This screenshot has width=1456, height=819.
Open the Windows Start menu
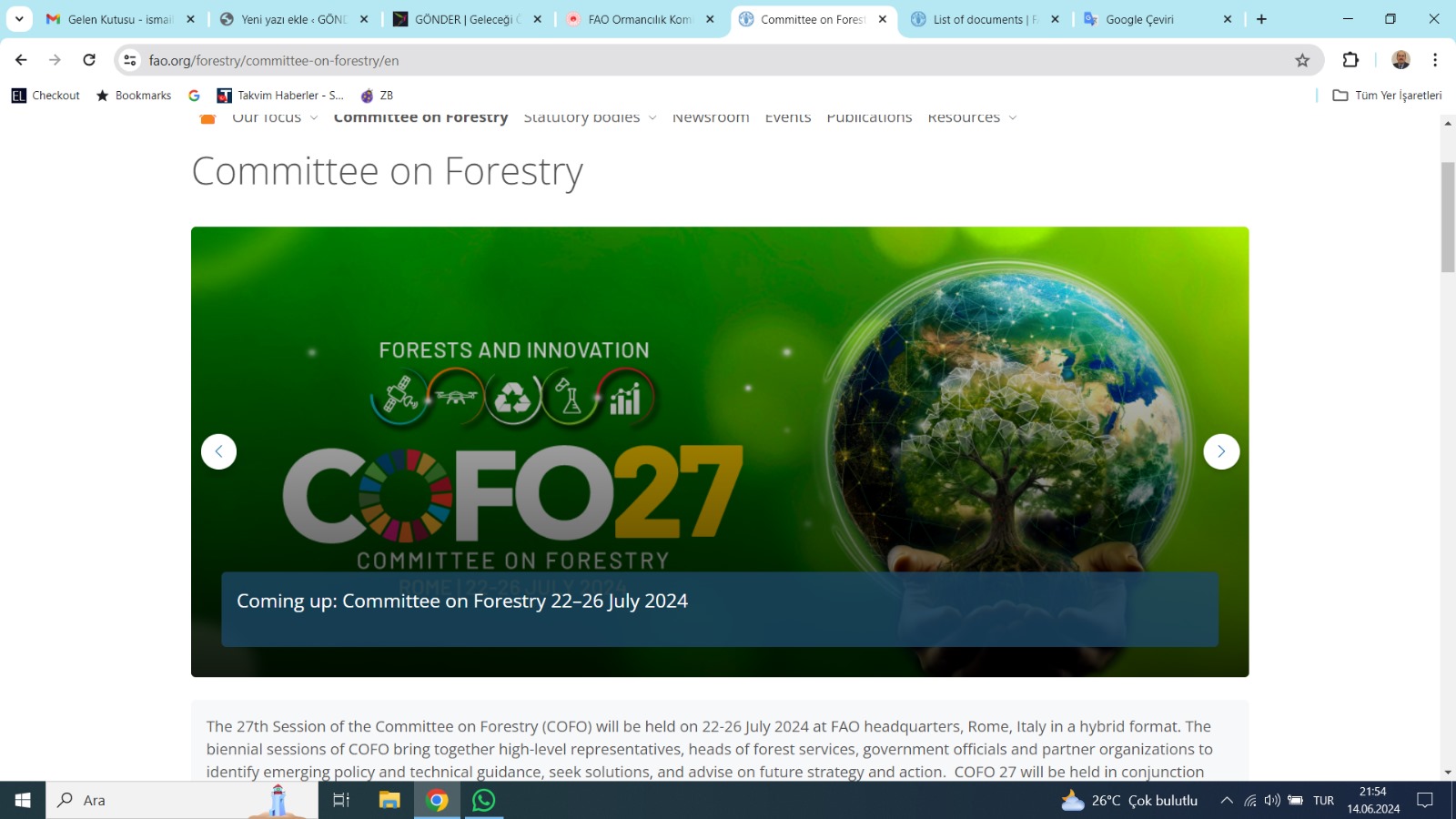[23, 800]
